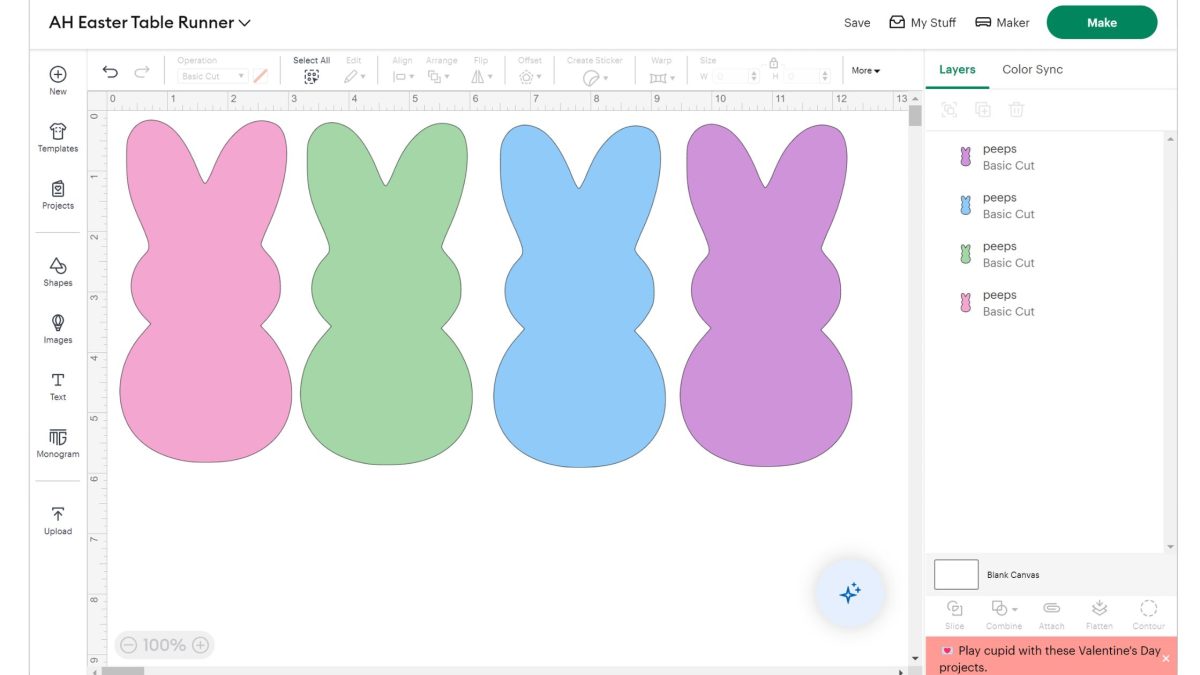Open the Operation Basic Cut dropdown

(212, 76)
